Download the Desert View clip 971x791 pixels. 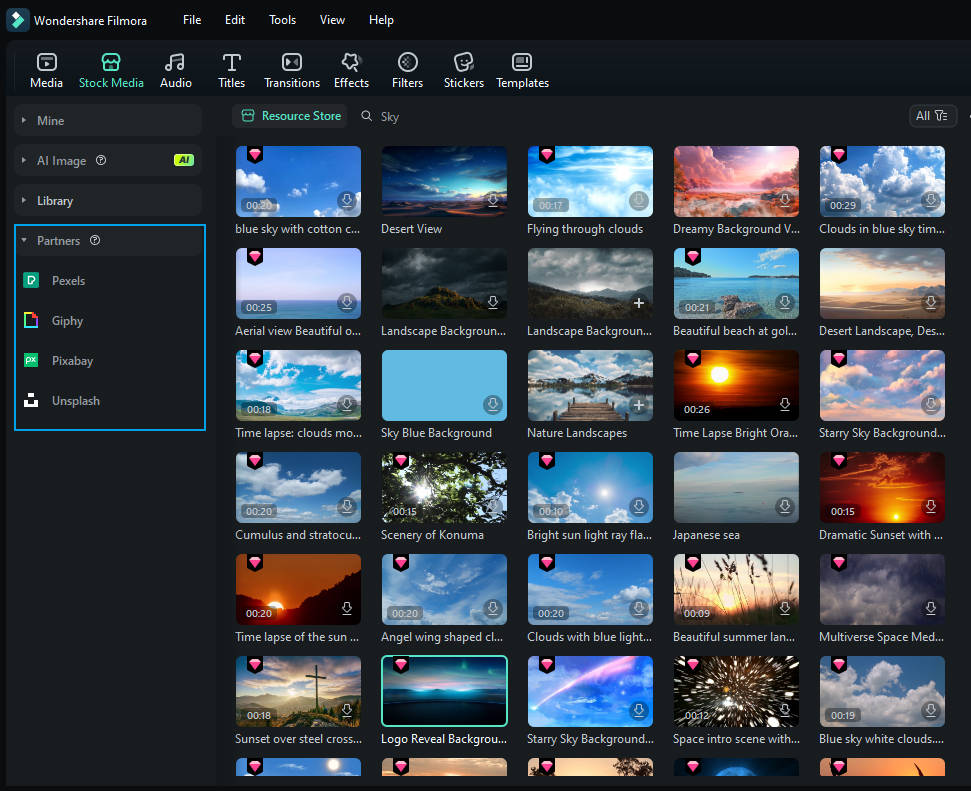pyautogui.click(x=493, y=200)
